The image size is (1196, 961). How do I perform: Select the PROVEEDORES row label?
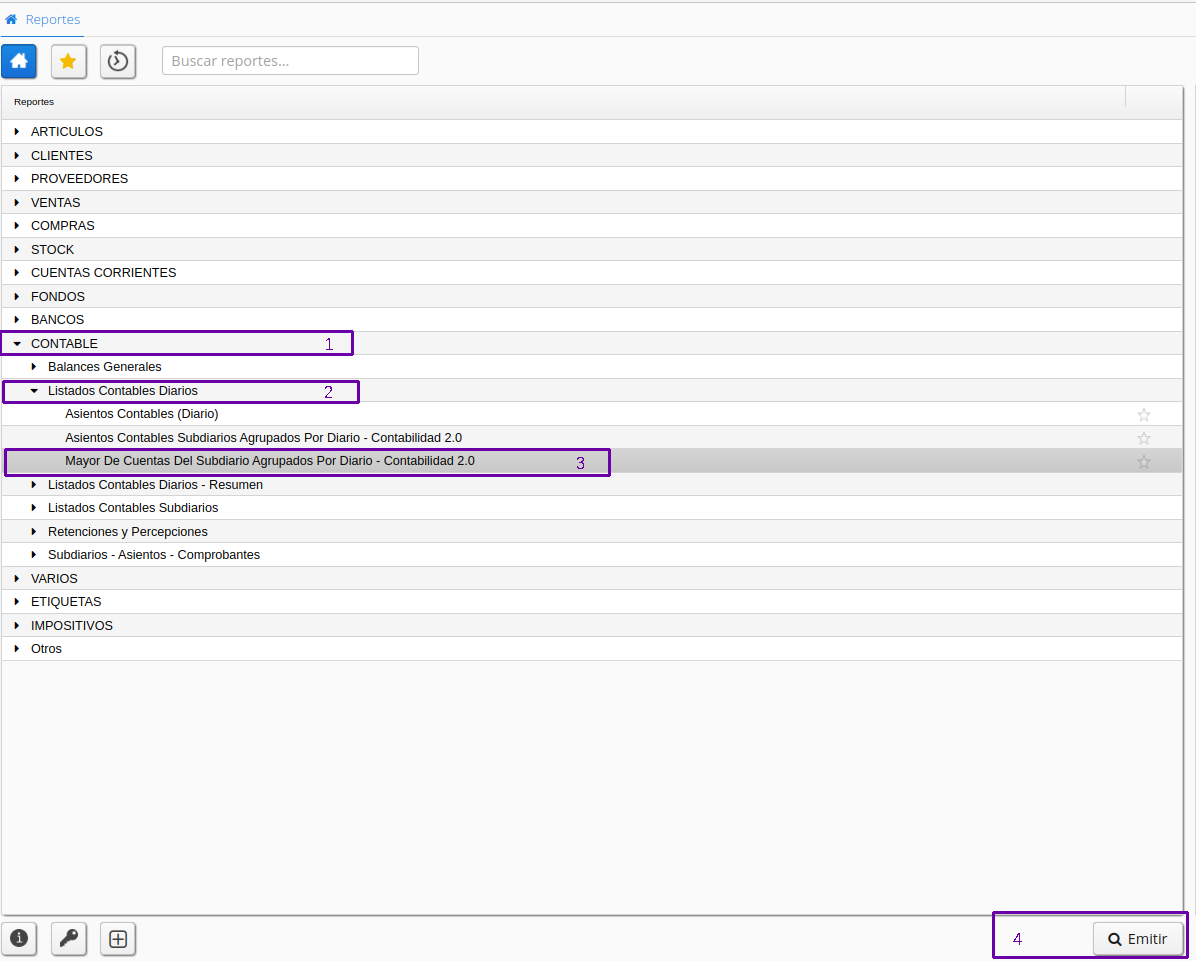79,178
